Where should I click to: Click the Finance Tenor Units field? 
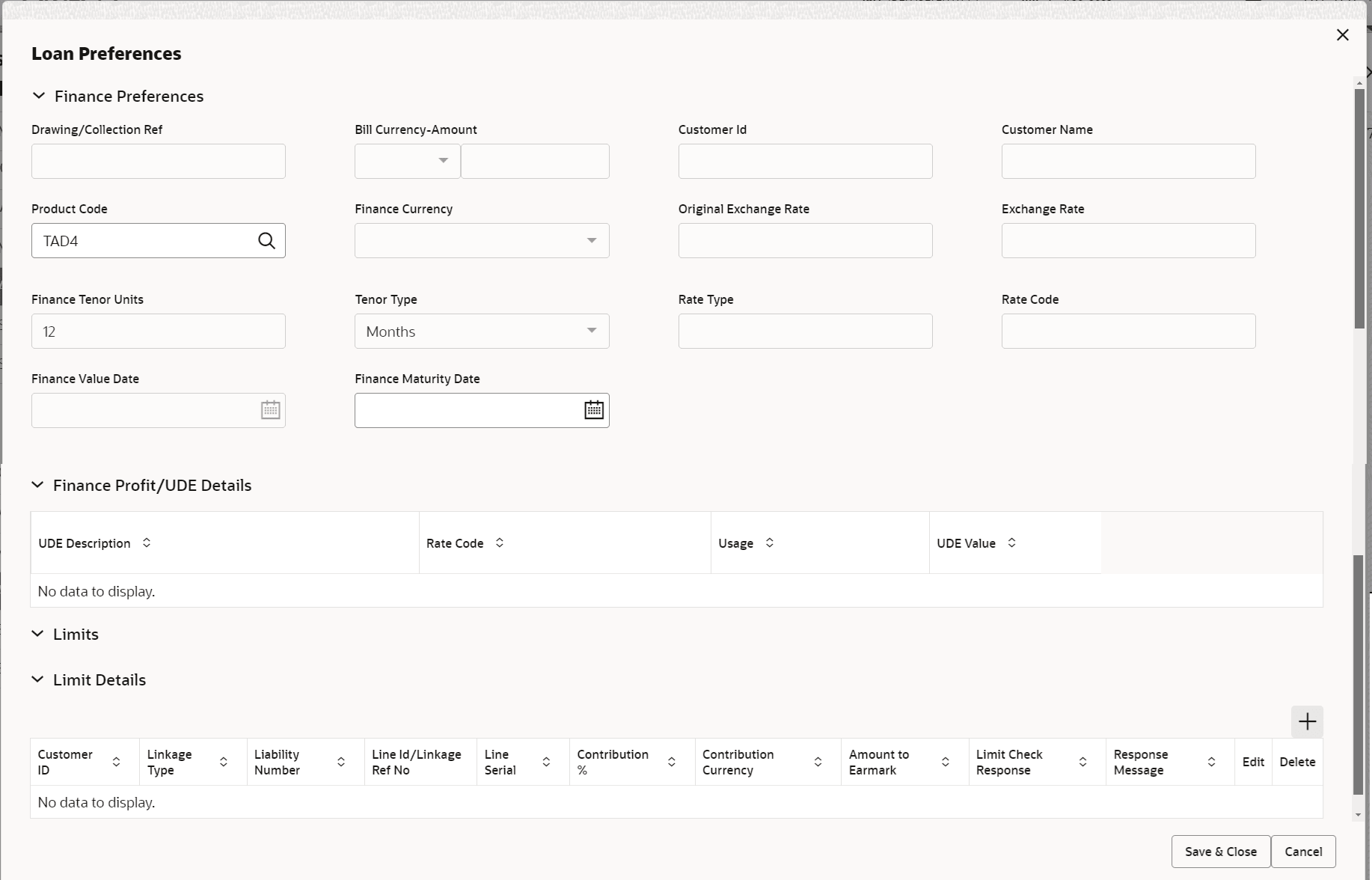(x=159, y=331)
